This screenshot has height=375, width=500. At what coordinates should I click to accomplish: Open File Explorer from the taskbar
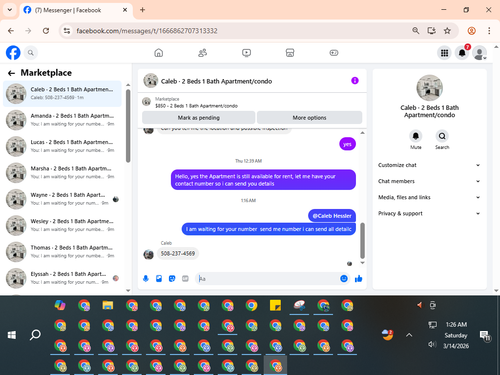pos(108,305)
